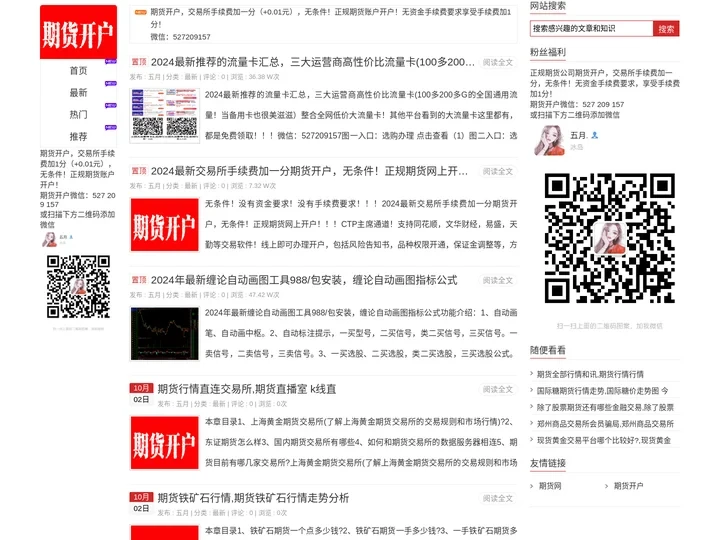This screenshot has width=720, height=540.
Task: Click the 网站搜索 heading
Action: (x=548, y=6)
